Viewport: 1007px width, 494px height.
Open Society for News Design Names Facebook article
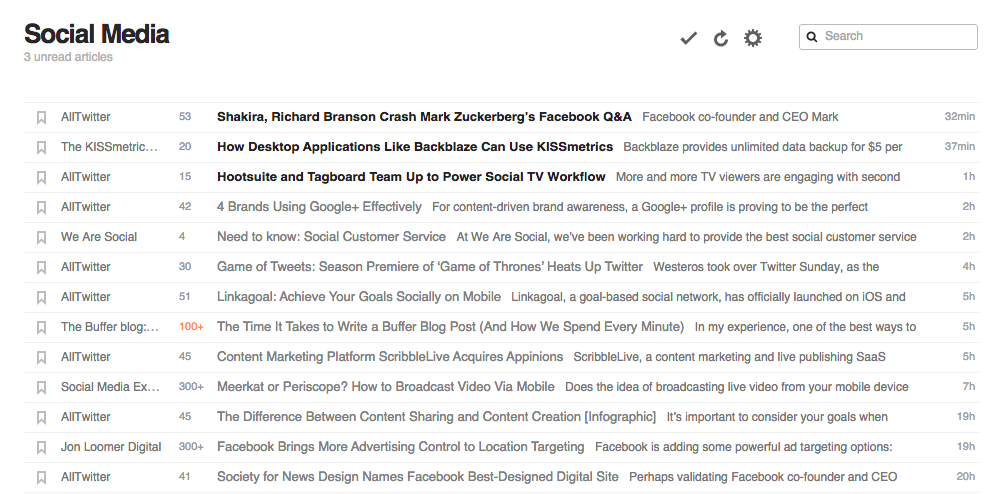(x=417, y=477)
